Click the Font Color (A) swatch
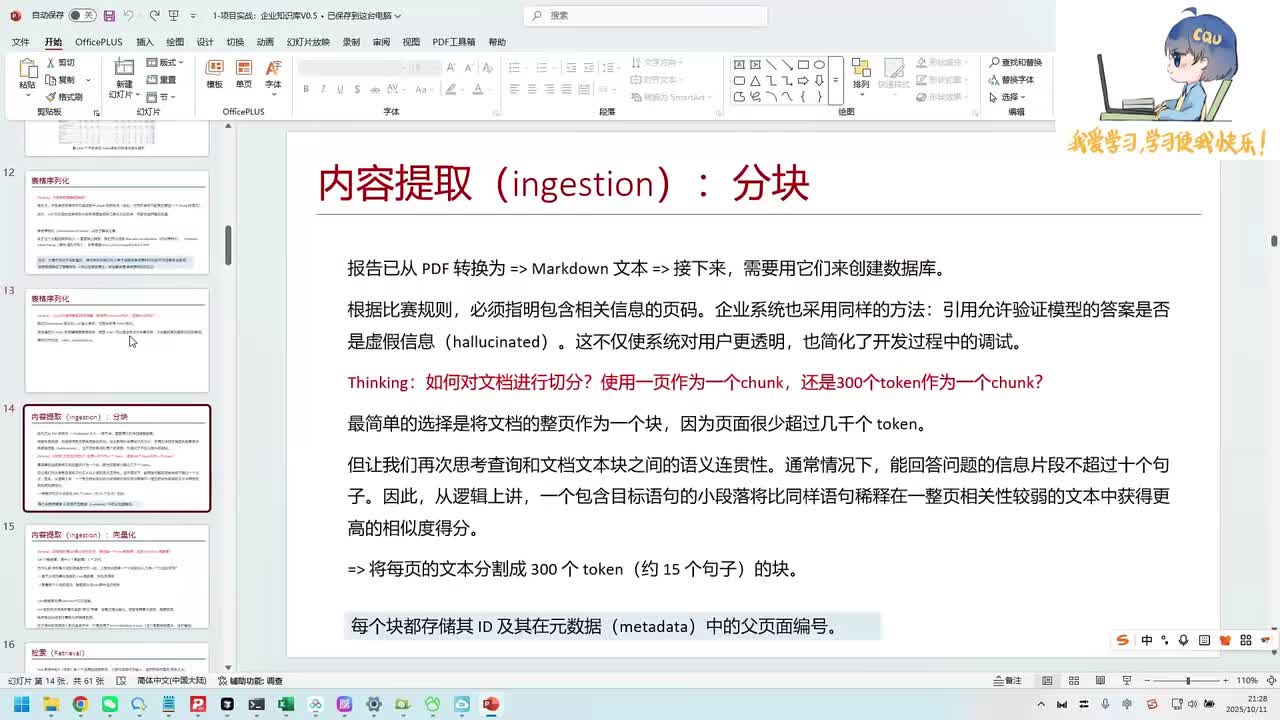 [x=477, y=89]
